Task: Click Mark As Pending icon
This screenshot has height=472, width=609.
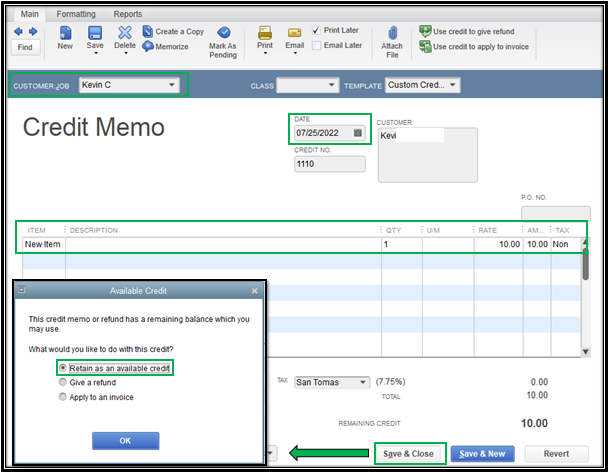Action: (224, 33)
